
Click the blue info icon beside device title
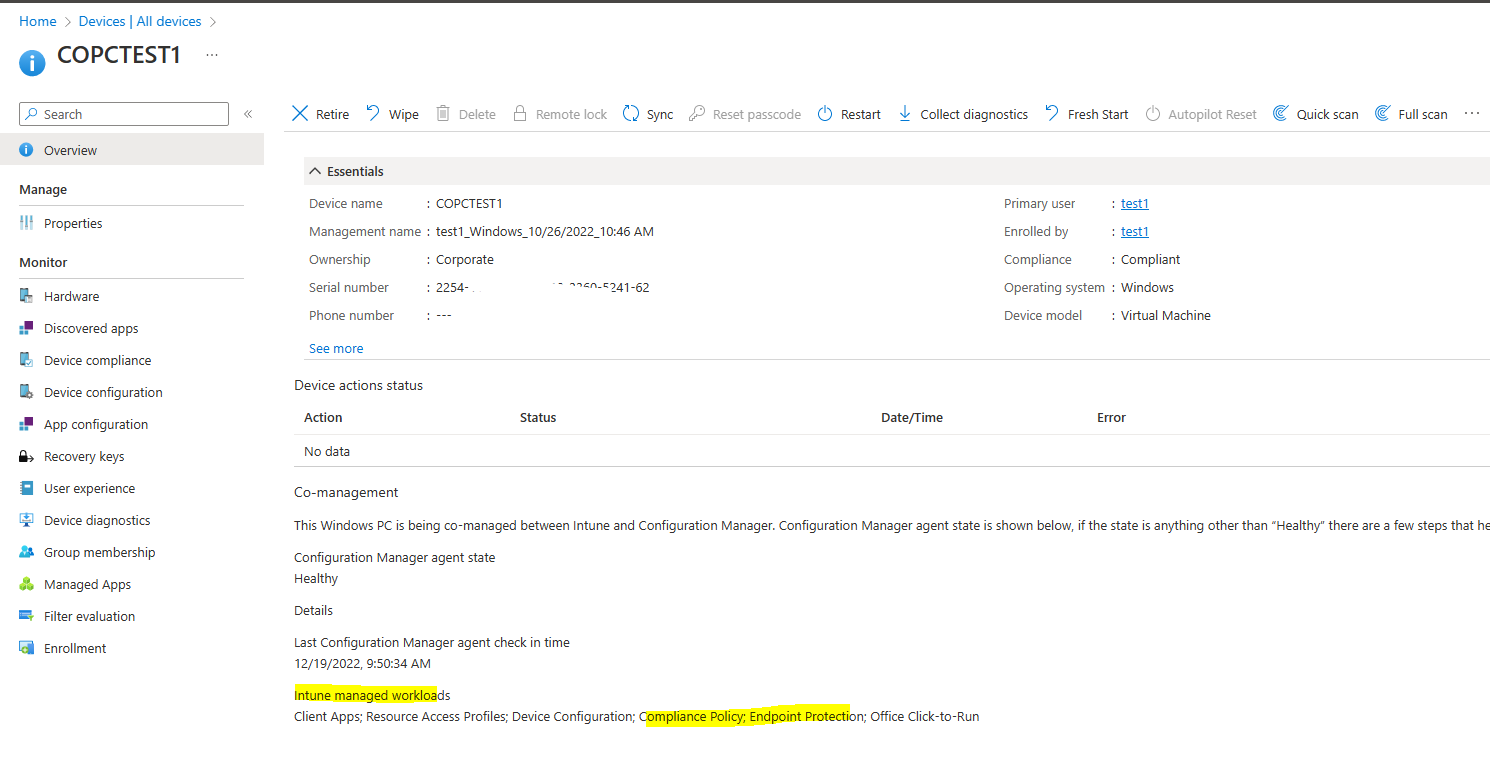32,62
